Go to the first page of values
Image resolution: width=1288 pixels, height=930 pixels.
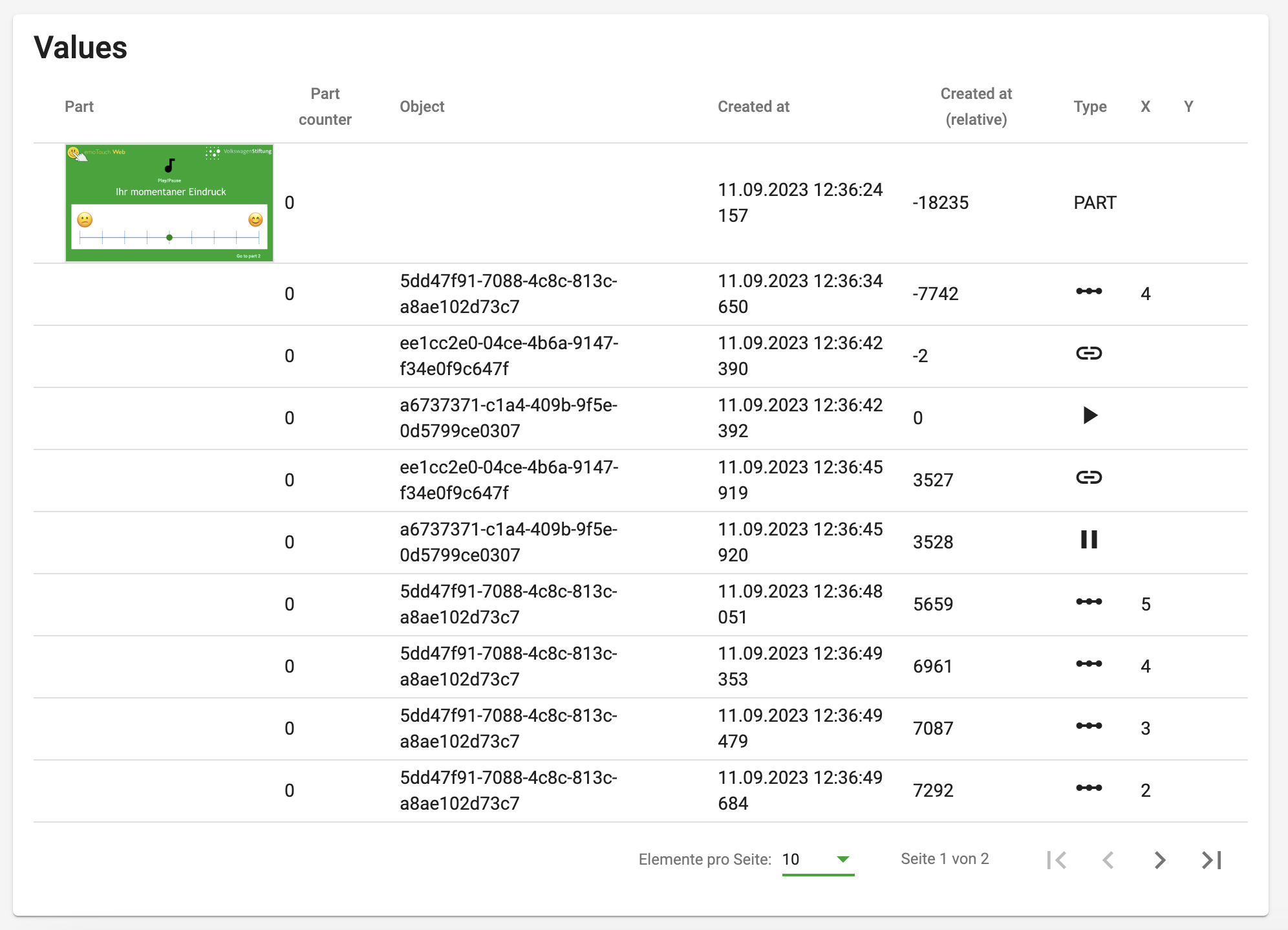pyautogui.click(x=1057, y=860)
